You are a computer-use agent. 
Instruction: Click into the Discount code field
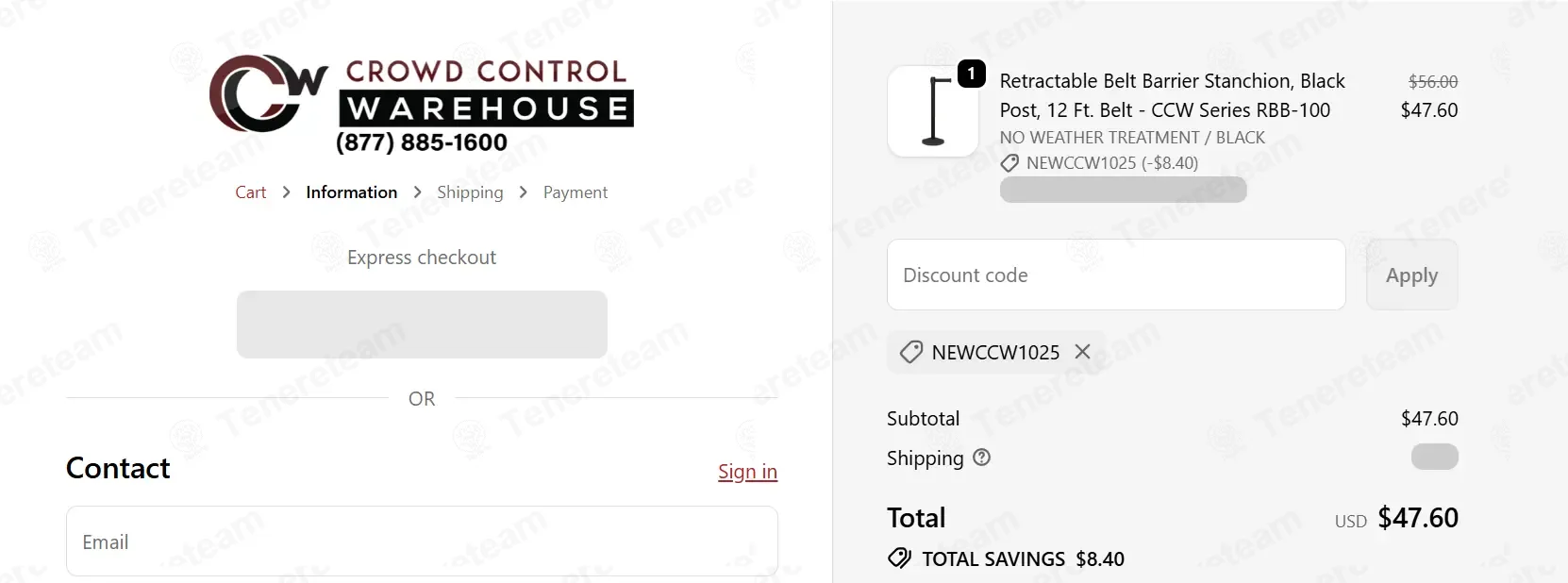pos(1115,275)
